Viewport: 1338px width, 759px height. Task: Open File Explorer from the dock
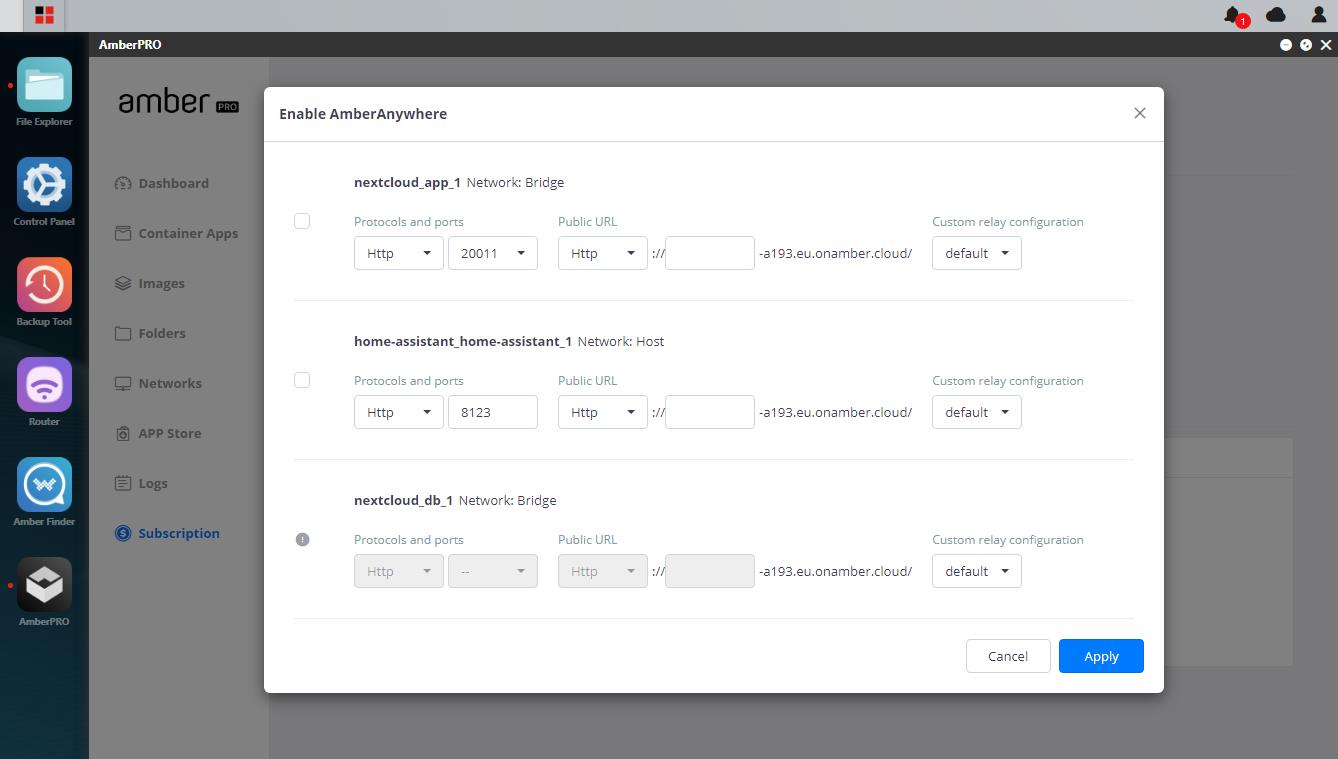pos(44,85)
